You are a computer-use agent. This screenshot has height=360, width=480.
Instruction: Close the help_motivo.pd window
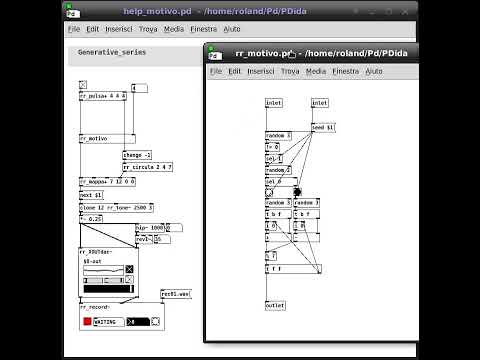coord(405,12)
